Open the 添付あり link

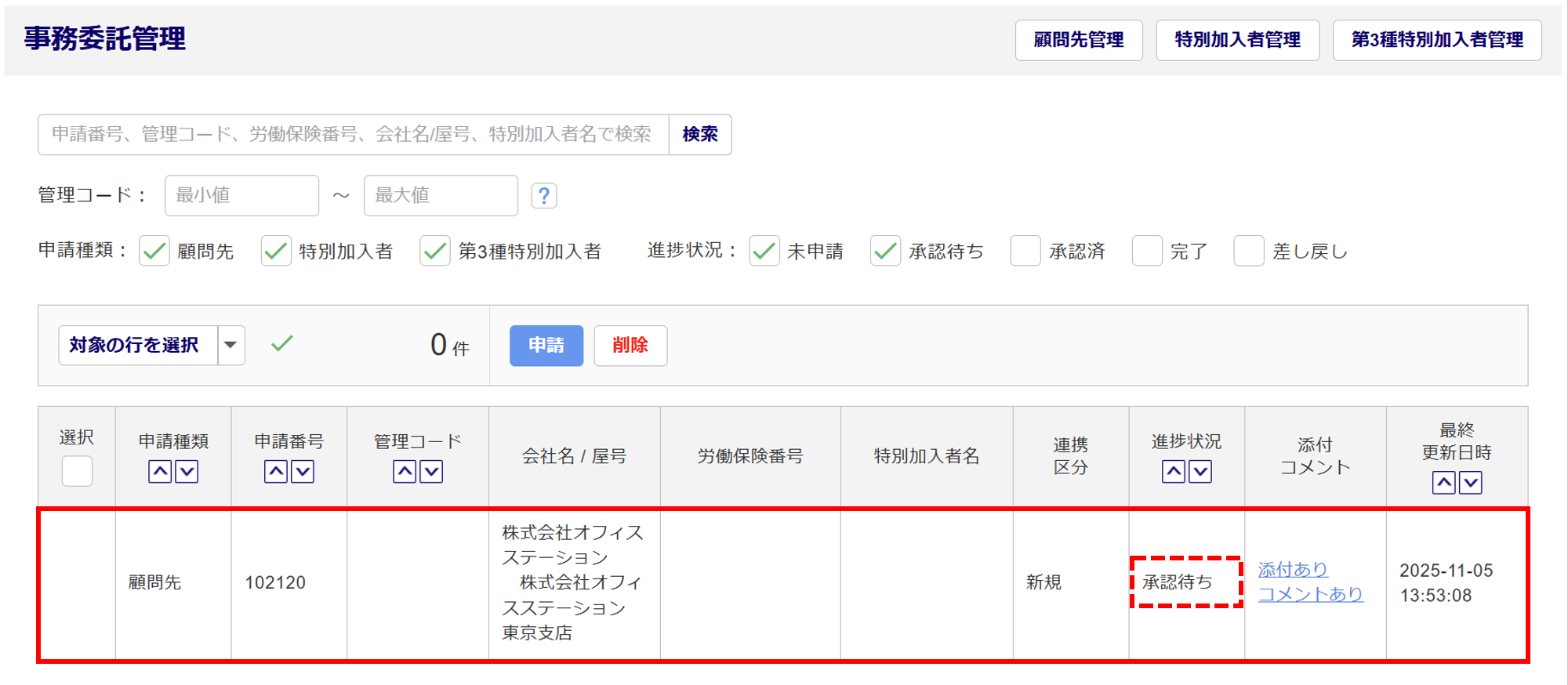(1292, 569)
